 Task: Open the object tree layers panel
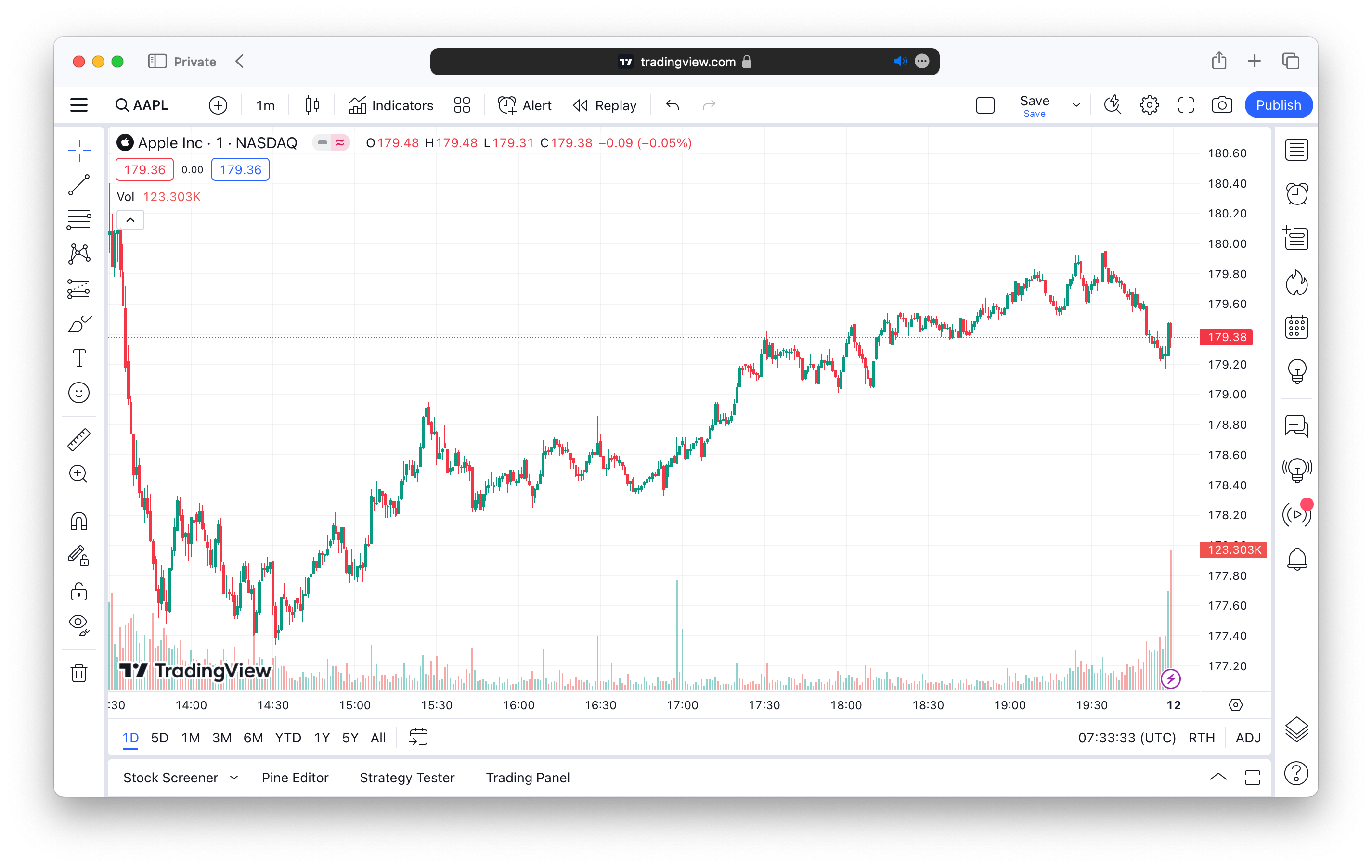pos(1296,729)
